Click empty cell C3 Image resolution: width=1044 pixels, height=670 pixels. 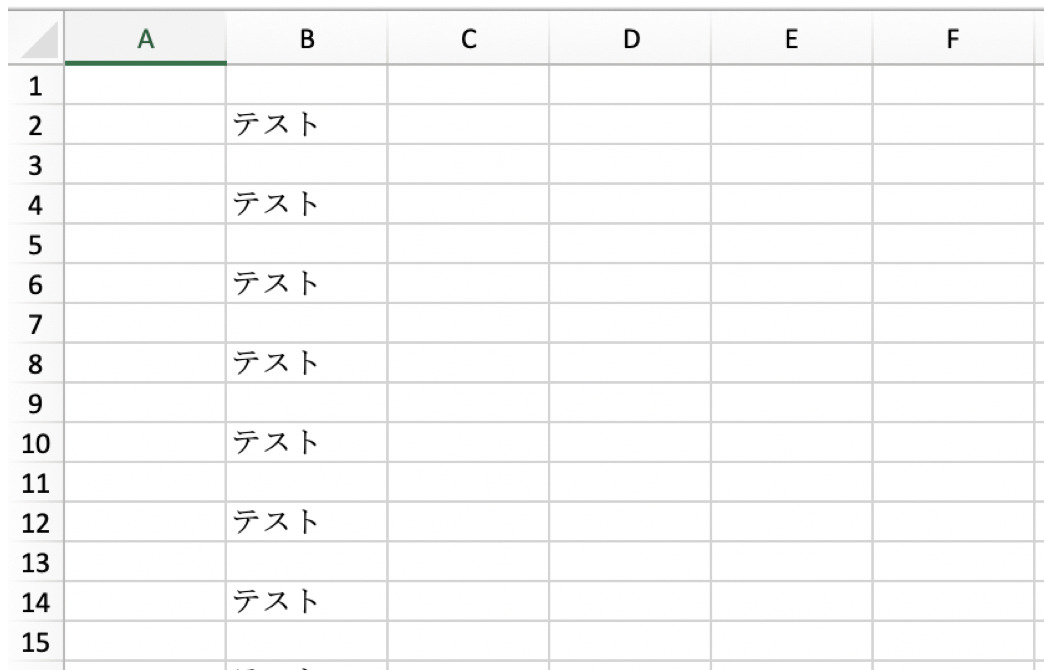pos(468,166)
